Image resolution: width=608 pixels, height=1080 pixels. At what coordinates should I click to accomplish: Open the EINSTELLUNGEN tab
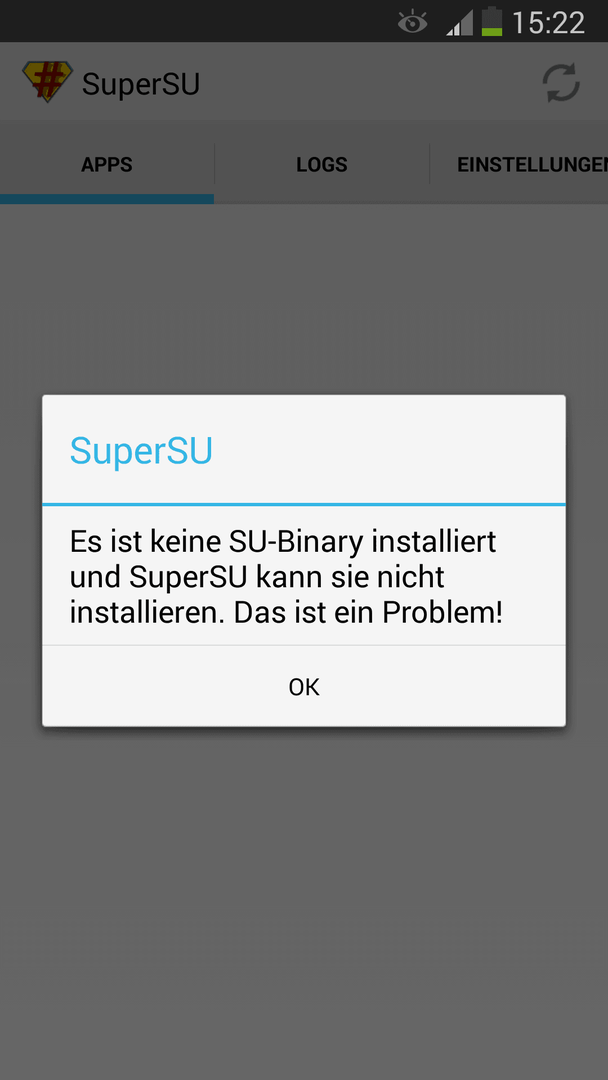click(519, 165)
